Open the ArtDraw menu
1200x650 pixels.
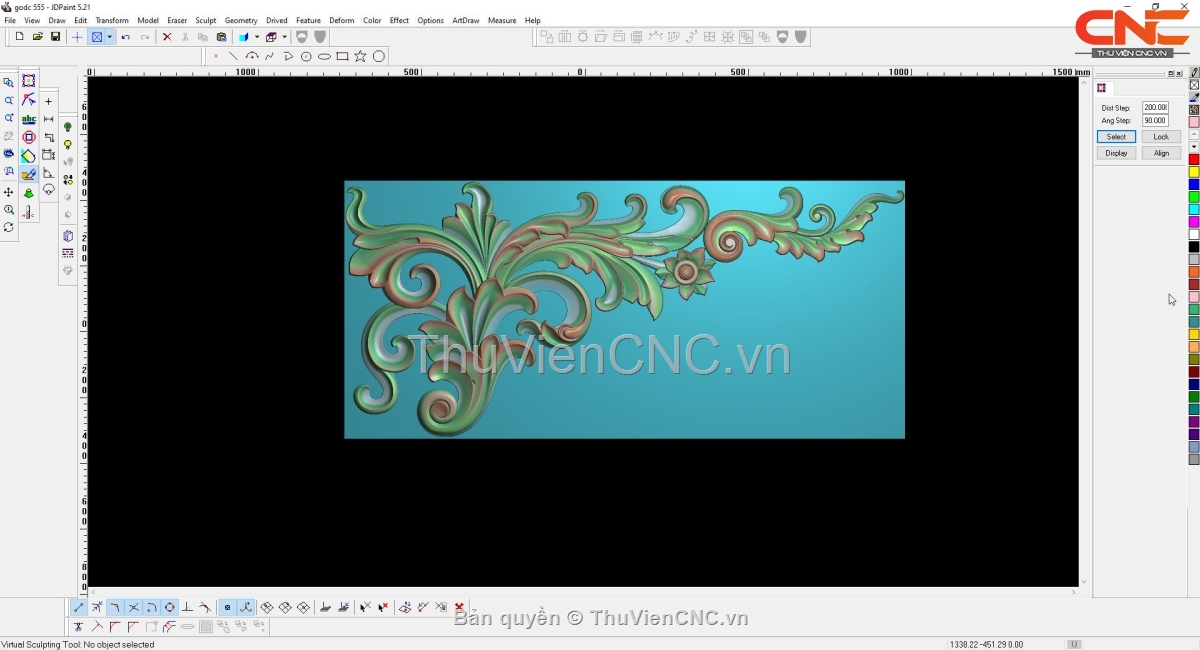(465, 20)
